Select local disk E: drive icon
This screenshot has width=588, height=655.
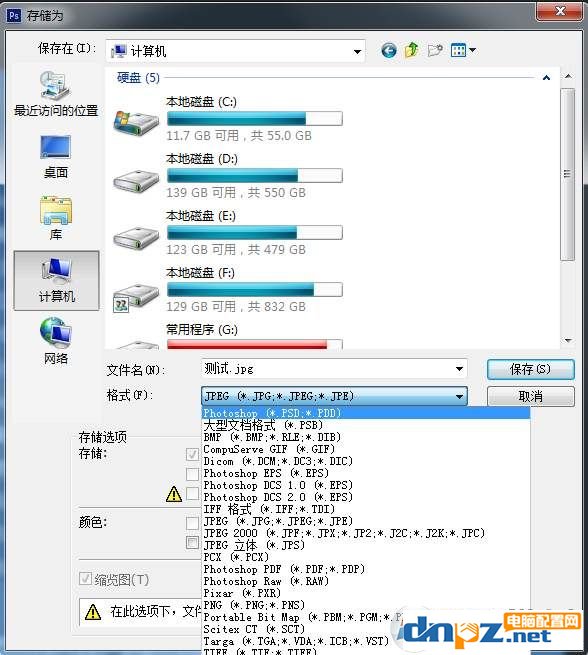(x=136, y=238)
